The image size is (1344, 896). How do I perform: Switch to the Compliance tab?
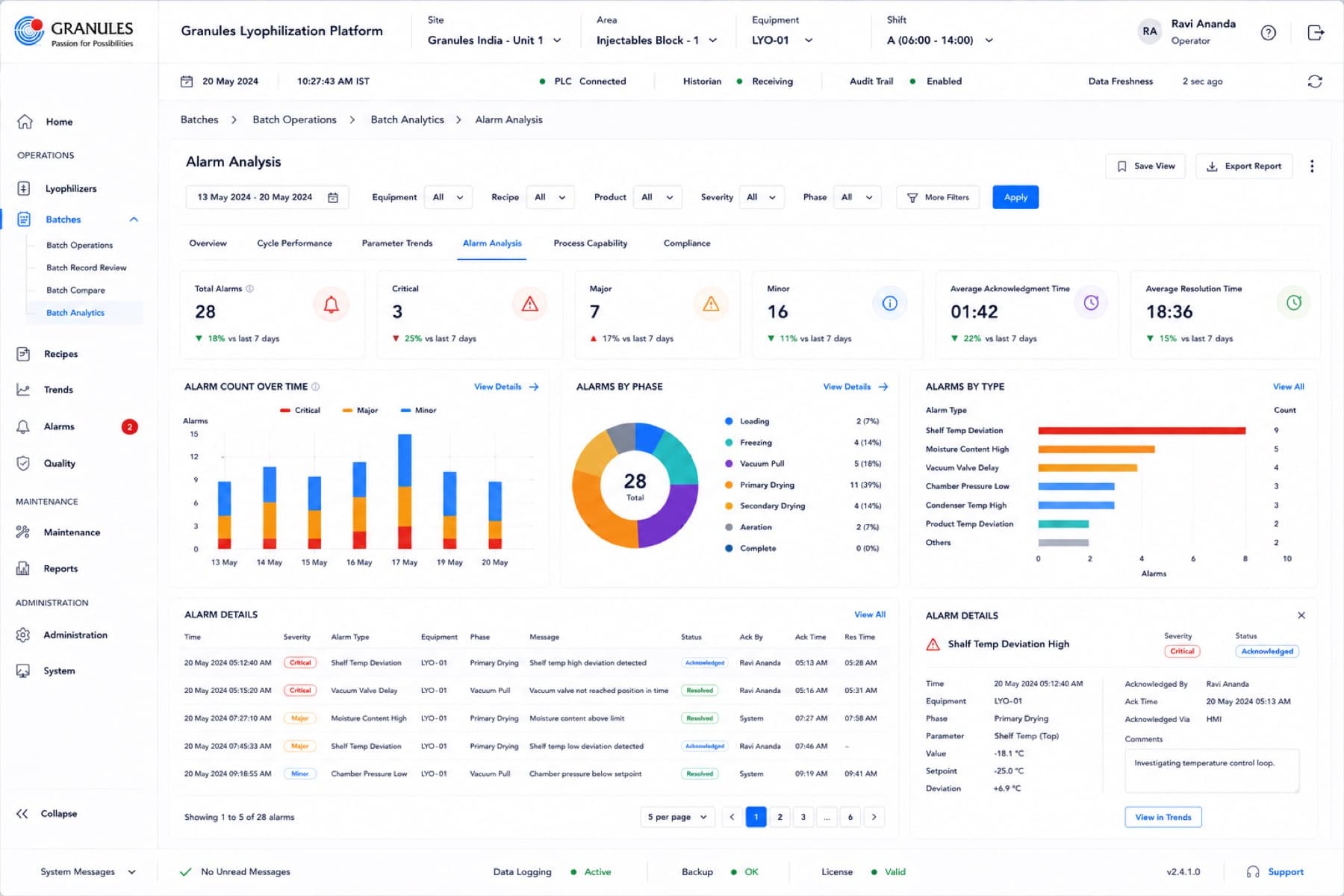pyautogui.click(x=687, y=243)
